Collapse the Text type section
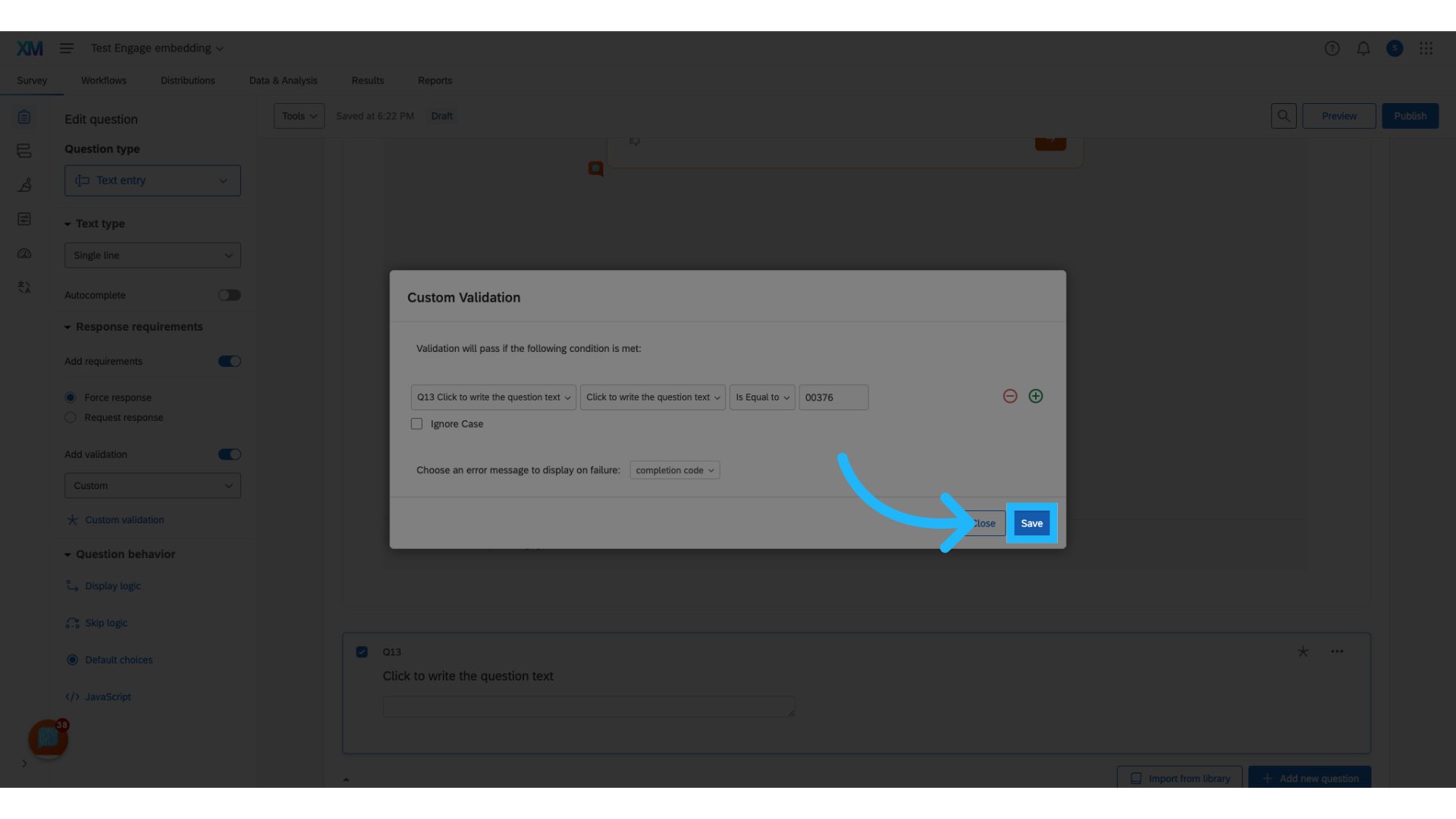Screen dimensions: 1456x819 click(x=94, y=224)
